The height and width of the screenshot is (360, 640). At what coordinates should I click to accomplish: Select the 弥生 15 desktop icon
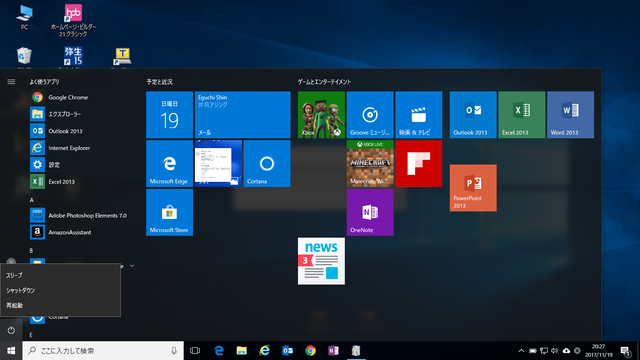click(x=73, y=56)
